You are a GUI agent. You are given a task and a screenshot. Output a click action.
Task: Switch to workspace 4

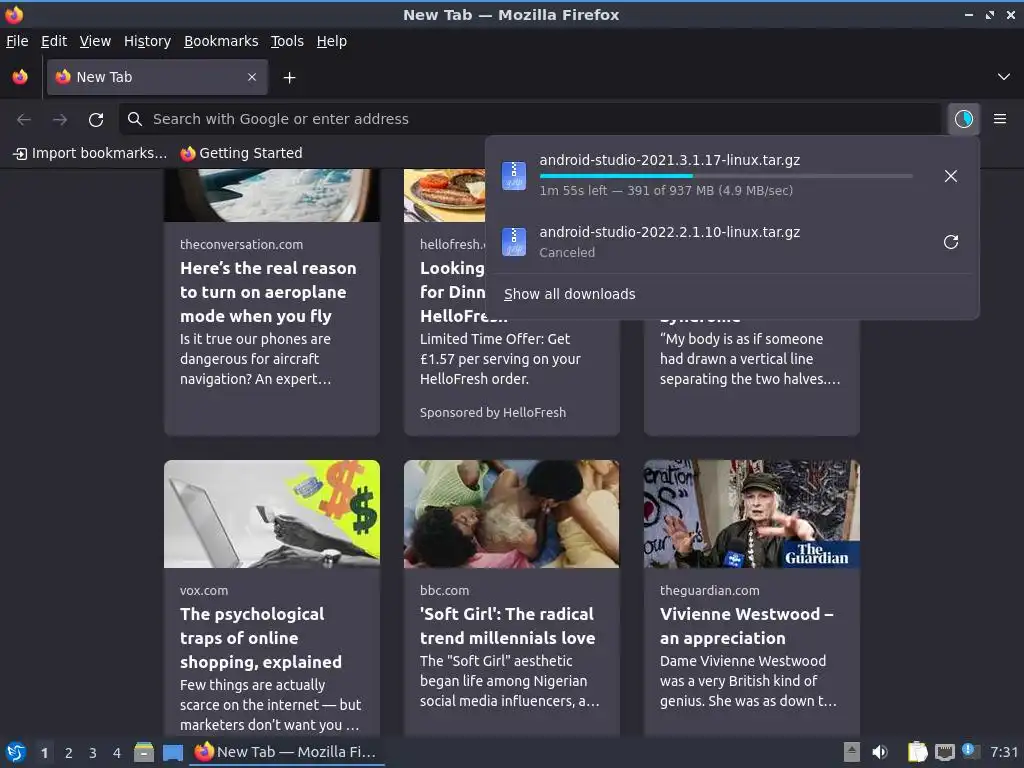[117, 753]
